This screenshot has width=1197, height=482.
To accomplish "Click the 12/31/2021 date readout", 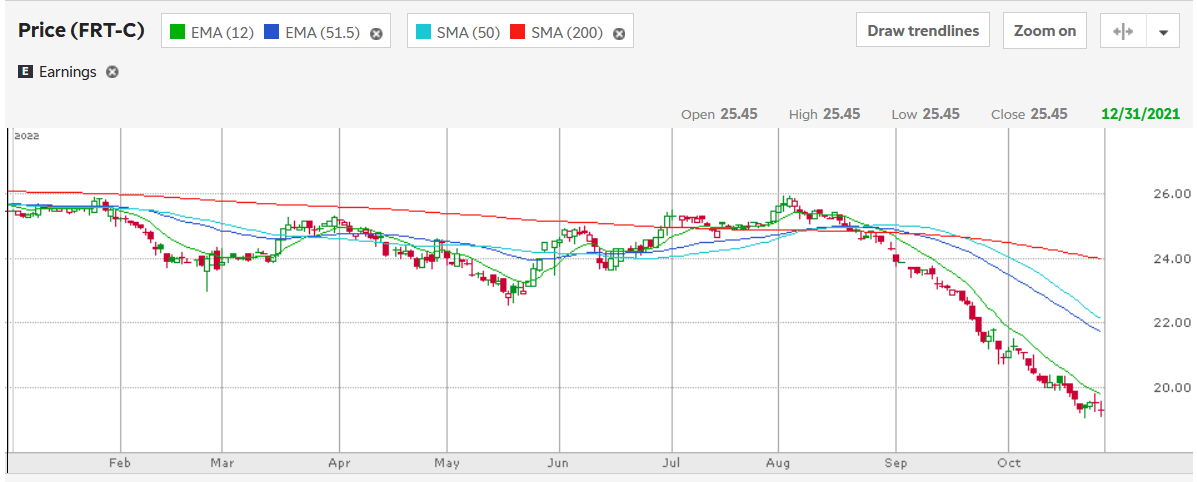I will click(x=1141, y=114).
